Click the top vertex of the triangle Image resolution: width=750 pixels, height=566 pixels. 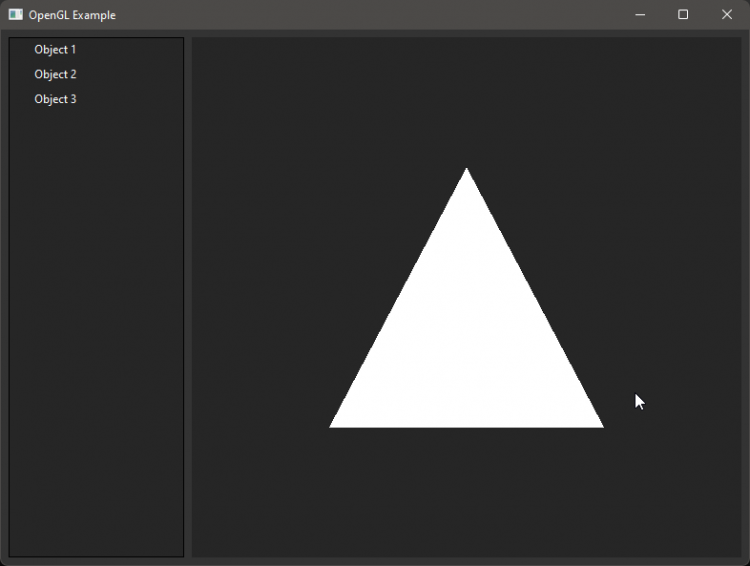click(466, 172)
